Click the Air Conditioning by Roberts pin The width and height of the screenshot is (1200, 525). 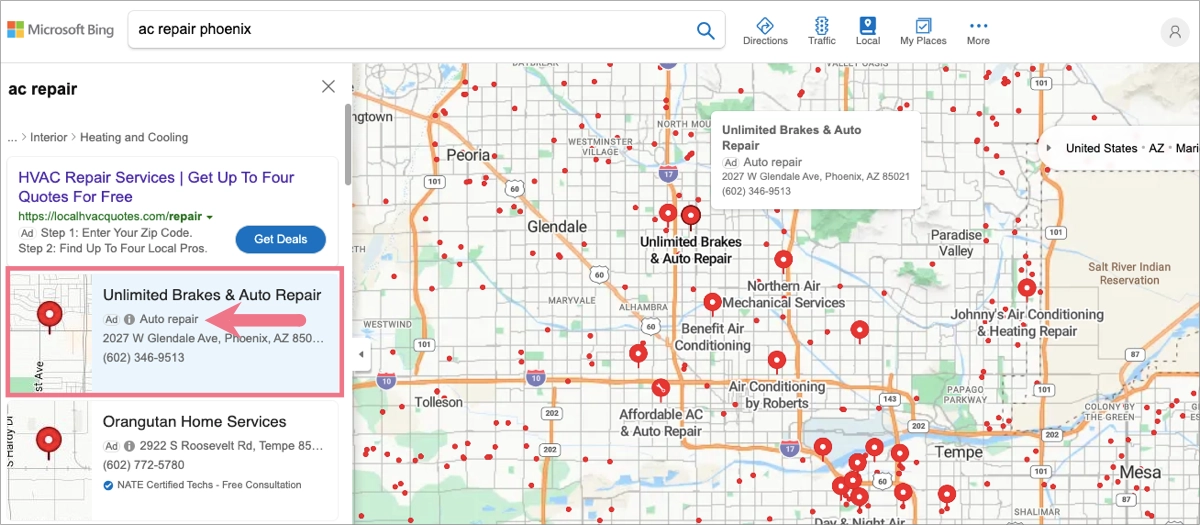[x=777, y=360]
